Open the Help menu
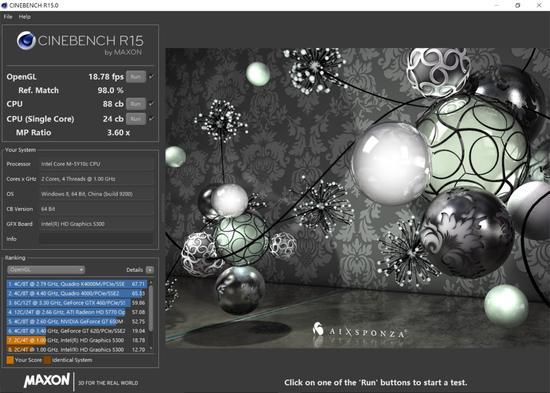 [x=25, y=16]
